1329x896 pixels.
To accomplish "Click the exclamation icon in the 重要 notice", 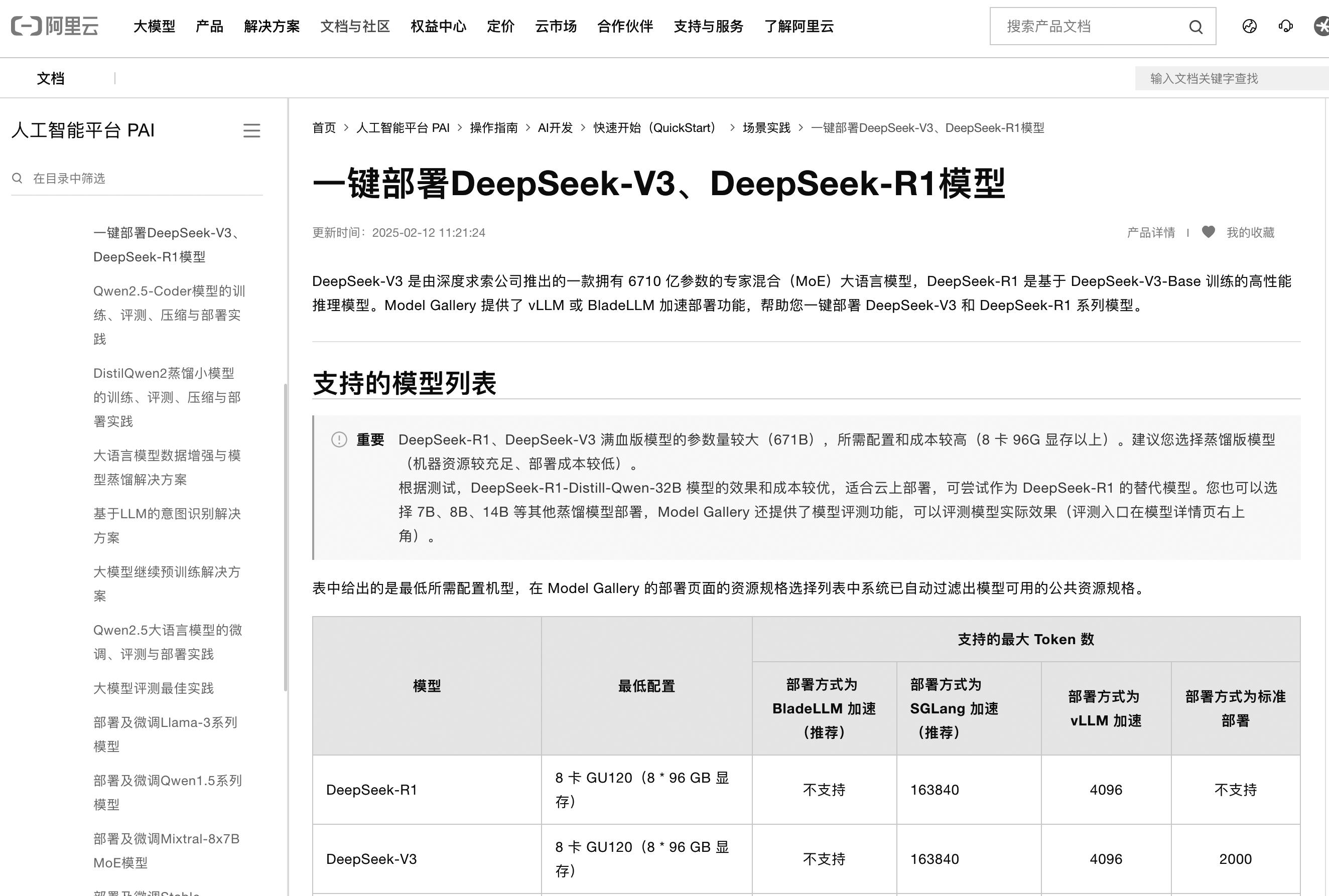I will click(339, 439).
